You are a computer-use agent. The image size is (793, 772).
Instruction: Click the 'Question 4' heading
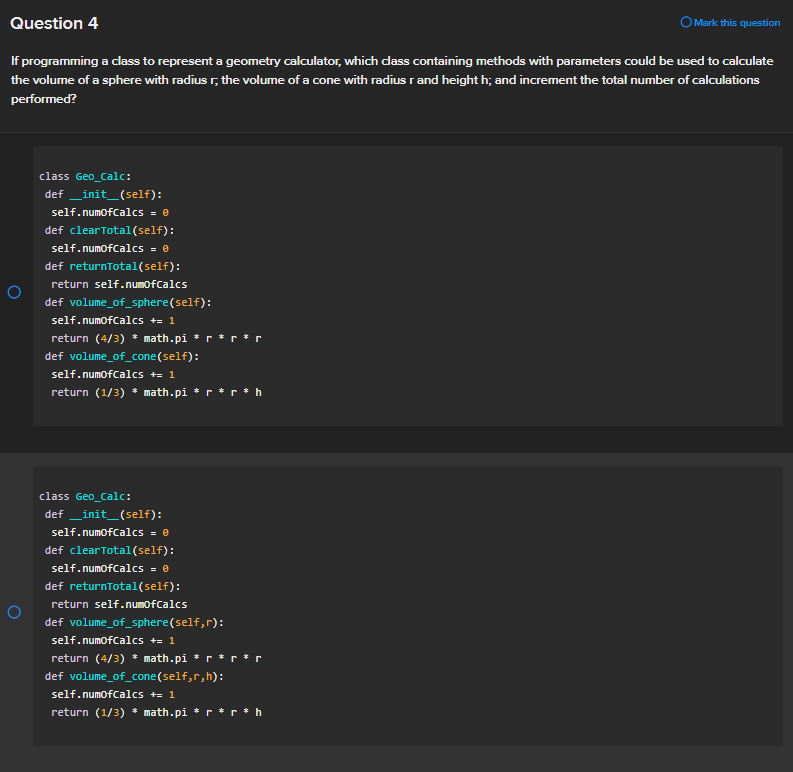tap(55, 23)
